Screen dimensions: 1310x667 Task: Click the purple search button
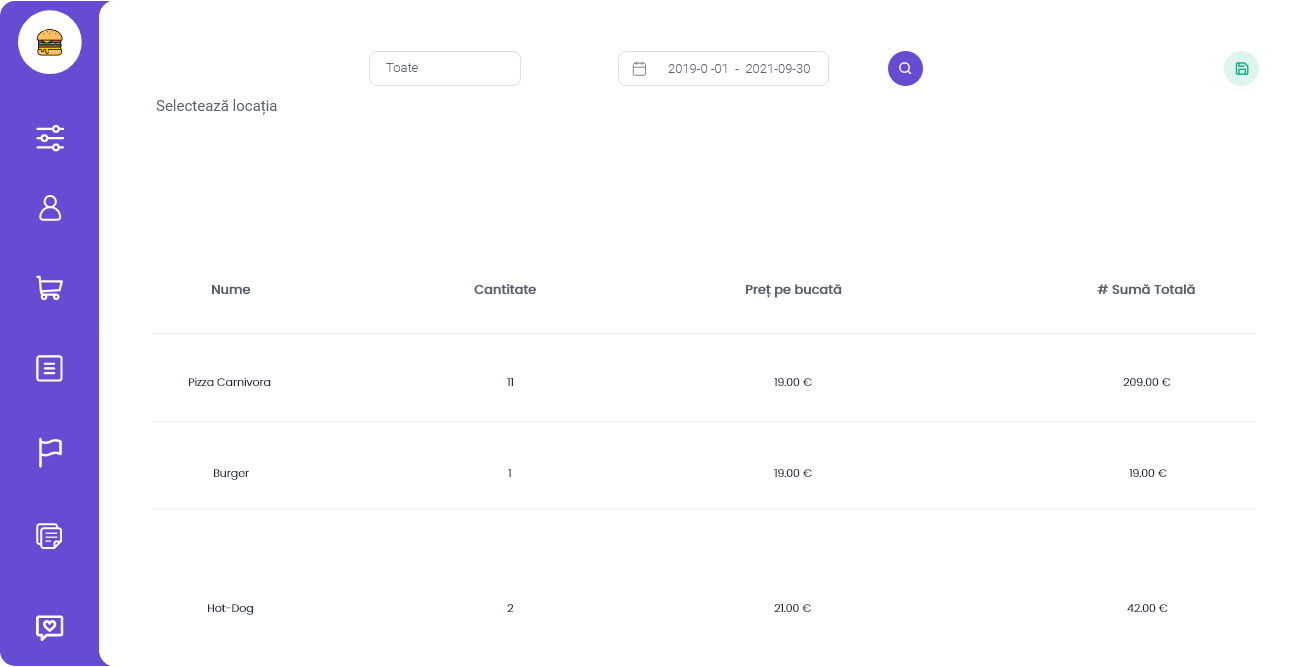[x=905, y=68]
